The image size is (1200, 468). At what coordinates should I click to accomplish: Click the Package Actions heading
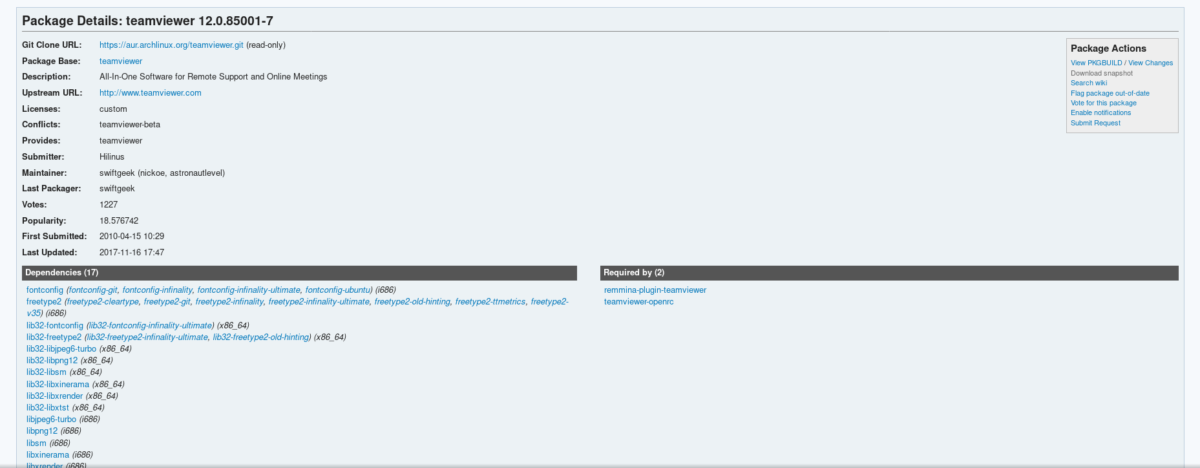tap(1108, 48)
